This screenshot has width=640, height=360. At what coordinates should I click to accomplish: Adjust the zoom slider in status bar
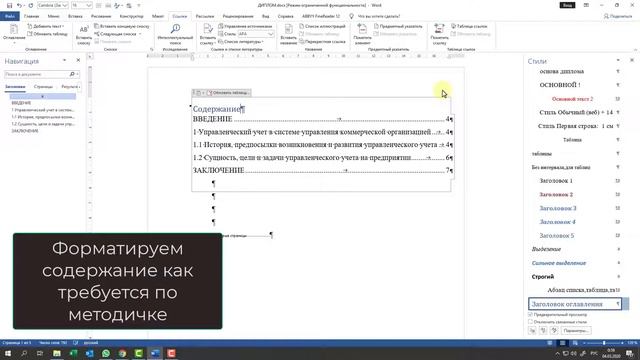click(604, 343)
